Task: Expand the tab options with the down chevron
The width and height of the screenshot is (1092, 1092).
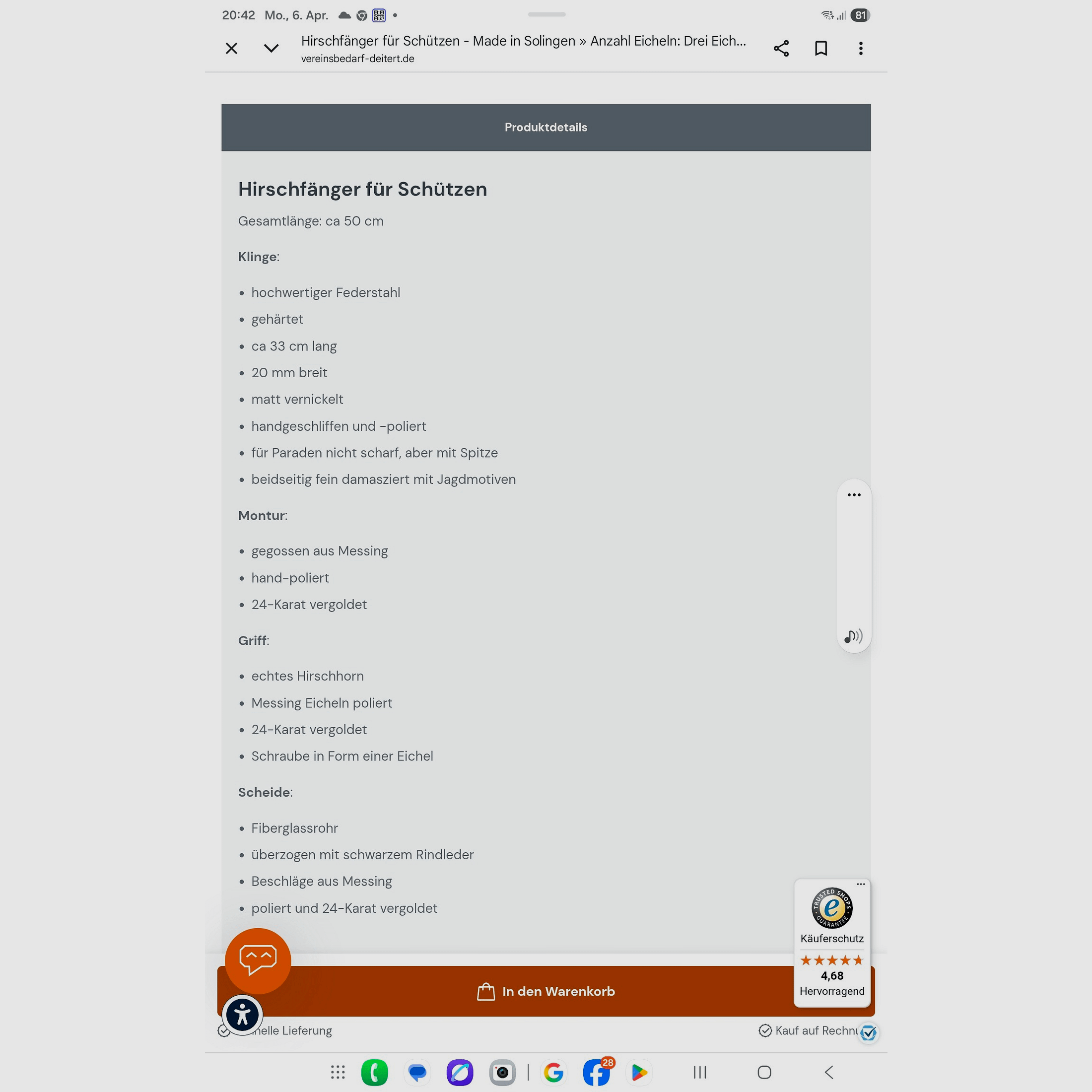Action: (x=272, y=49)
